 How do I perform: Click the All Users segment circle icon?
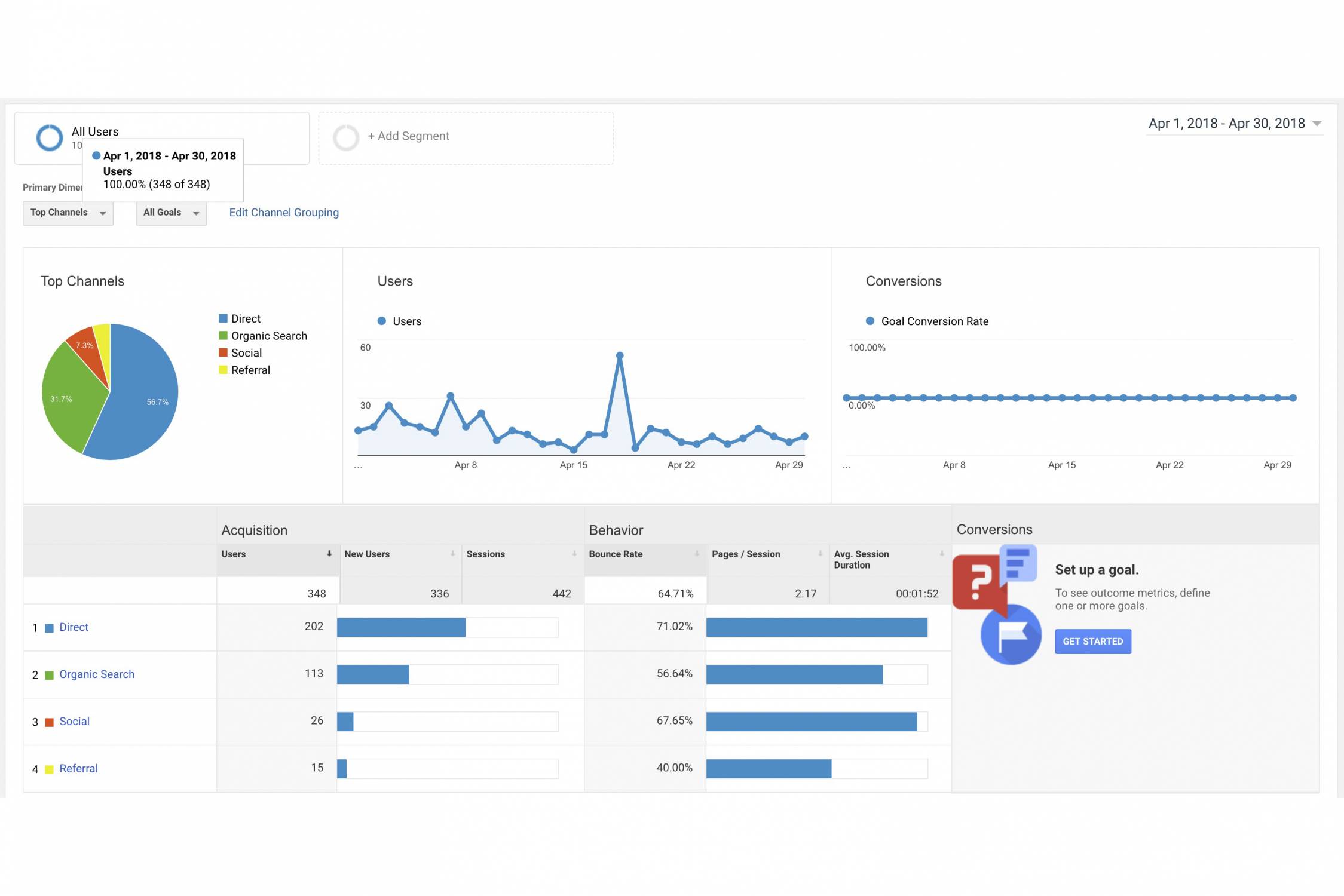click(x=49, y=137)
